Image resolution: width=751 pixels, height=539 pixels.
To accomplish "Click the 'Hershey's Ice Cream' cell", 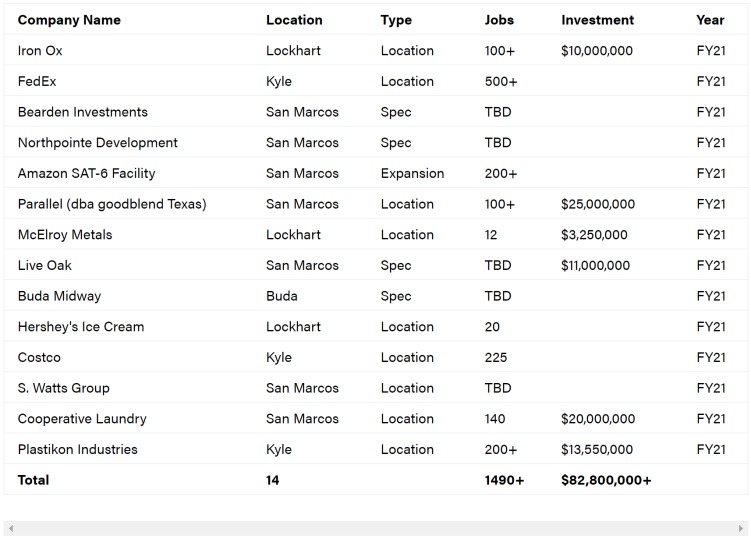I will tap(80, 327).
